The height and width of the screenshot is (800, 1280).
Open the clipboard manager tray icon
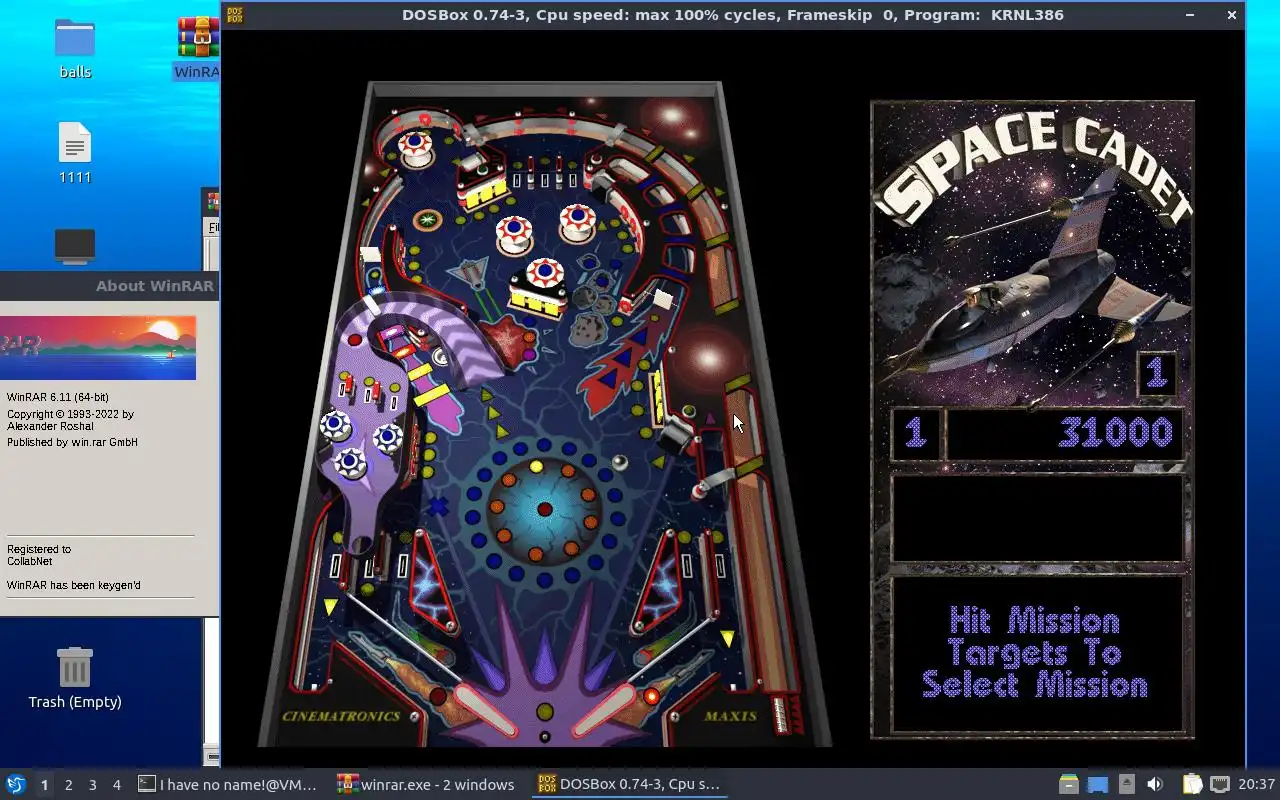[1192, 785]
